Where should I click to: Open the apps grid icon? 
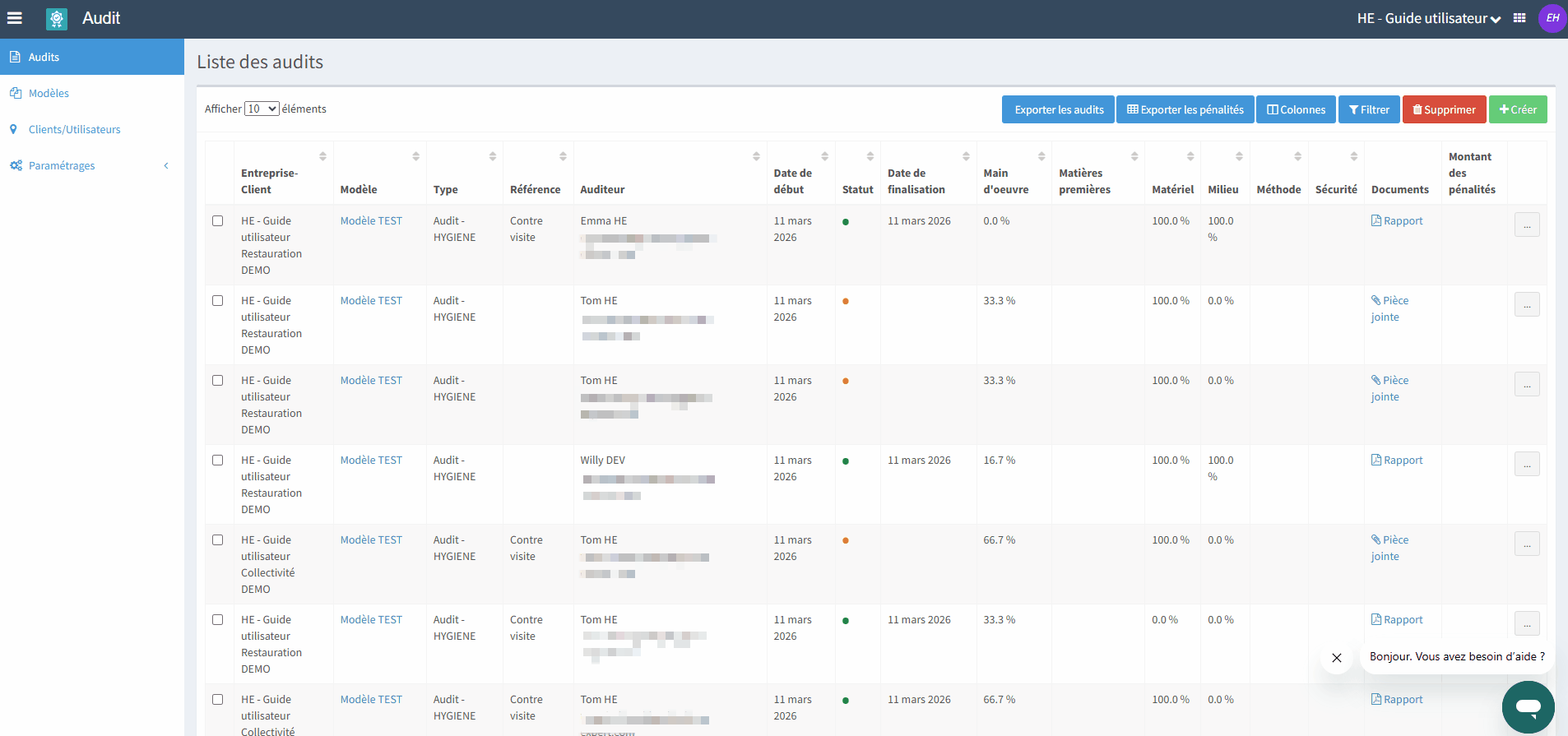click(1519, 18)
